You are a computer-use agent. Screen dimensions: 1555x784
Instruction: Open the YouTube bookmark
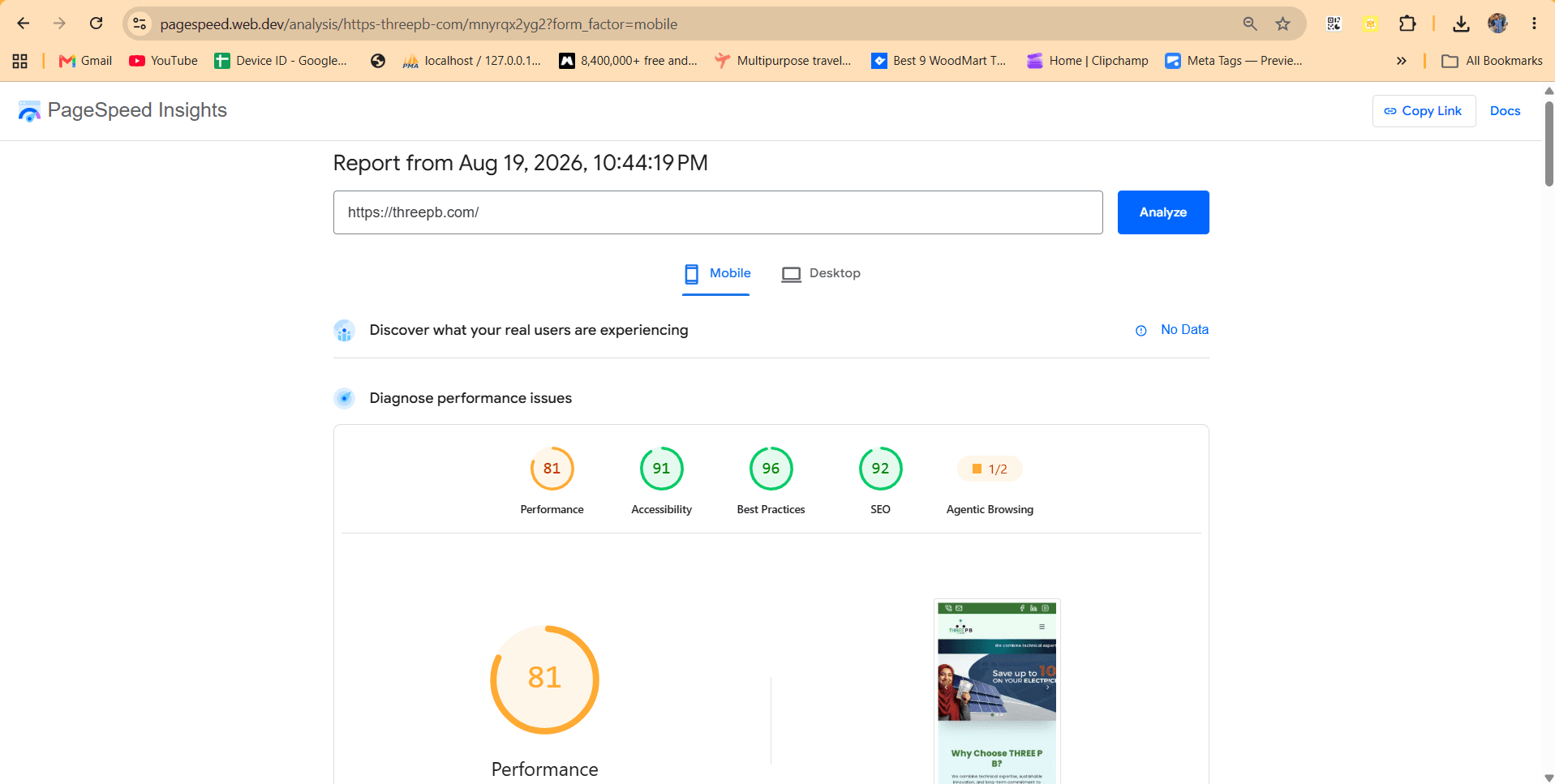pyautogui.click(x=163, y=61)
